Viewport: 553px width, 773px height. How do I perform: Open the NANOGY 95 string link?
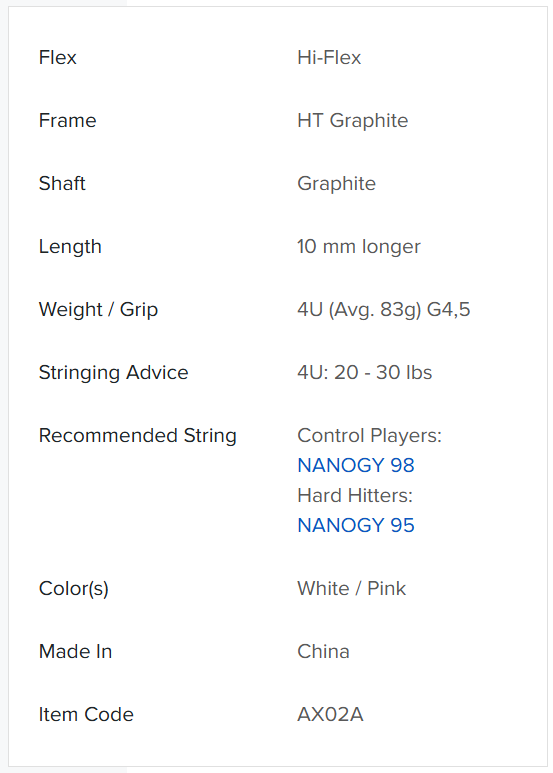click(356, 526)
